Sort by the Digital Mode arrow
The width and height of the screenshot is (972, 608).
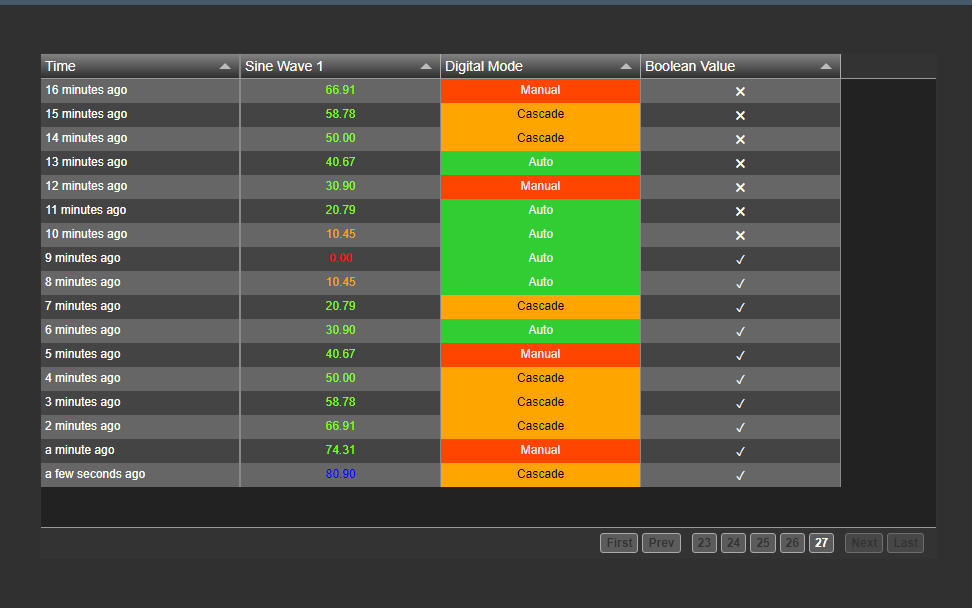[x=626, y=66]
